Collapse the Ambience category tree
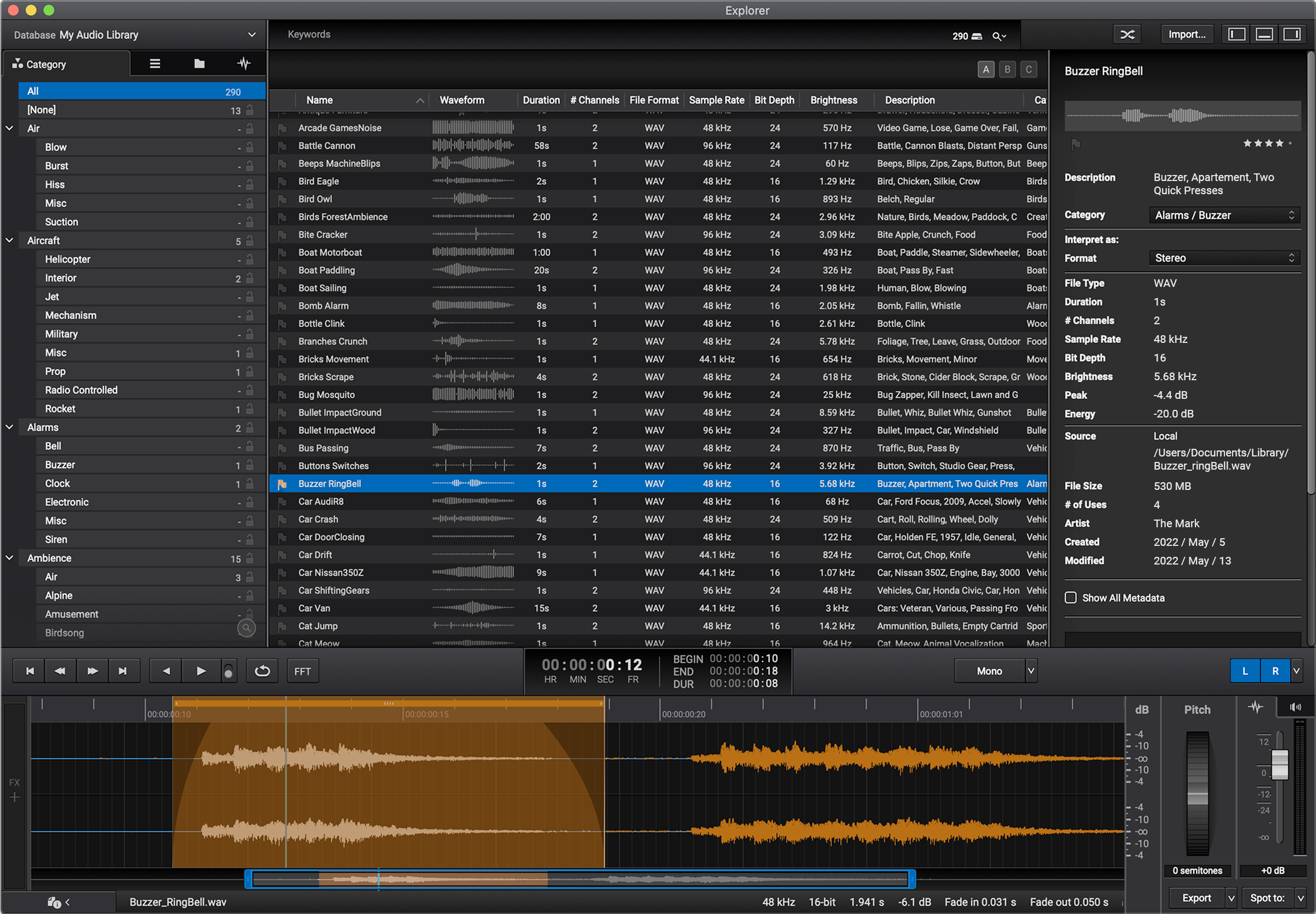 [x=9, y=557]
